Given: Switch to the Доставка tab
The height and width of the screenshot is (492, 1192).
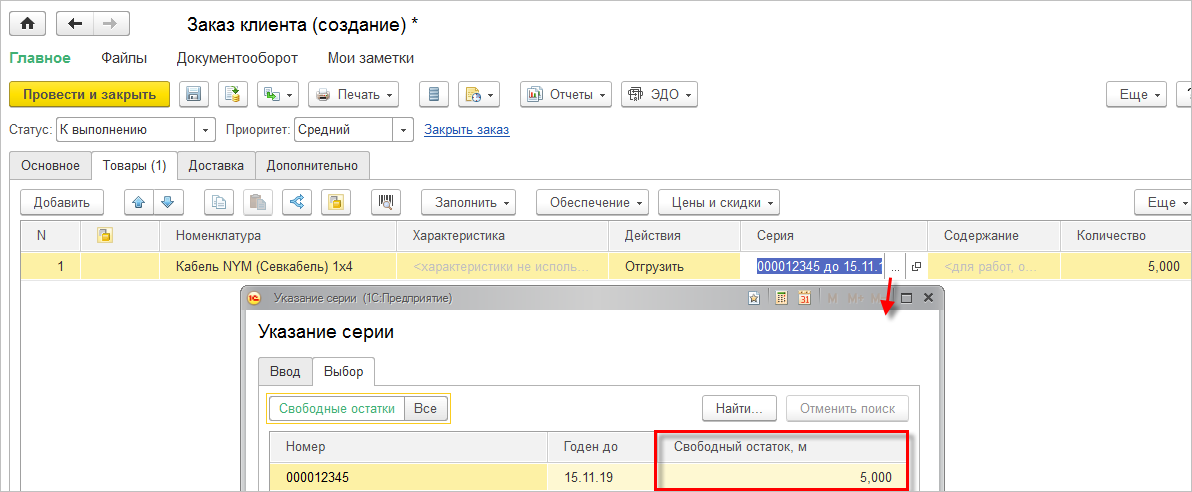Looking at the screenshot, I should 216,165.
